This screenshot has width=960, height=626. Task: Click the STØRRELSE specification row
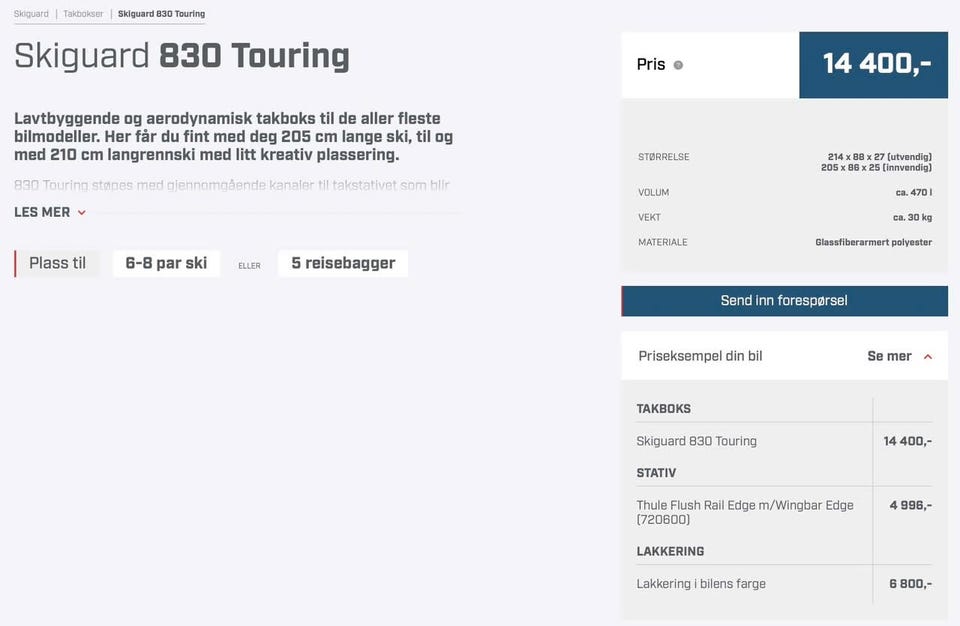click(784, 162)
